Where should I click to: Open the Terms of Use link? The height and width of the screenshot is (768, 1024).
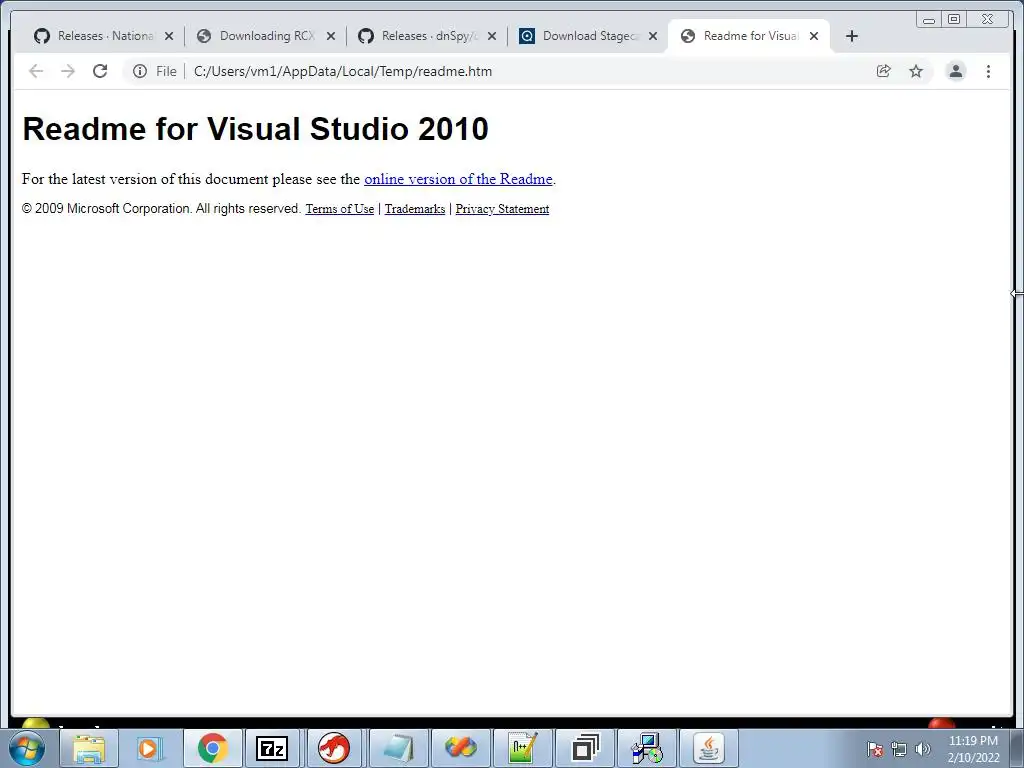(340, 209)
